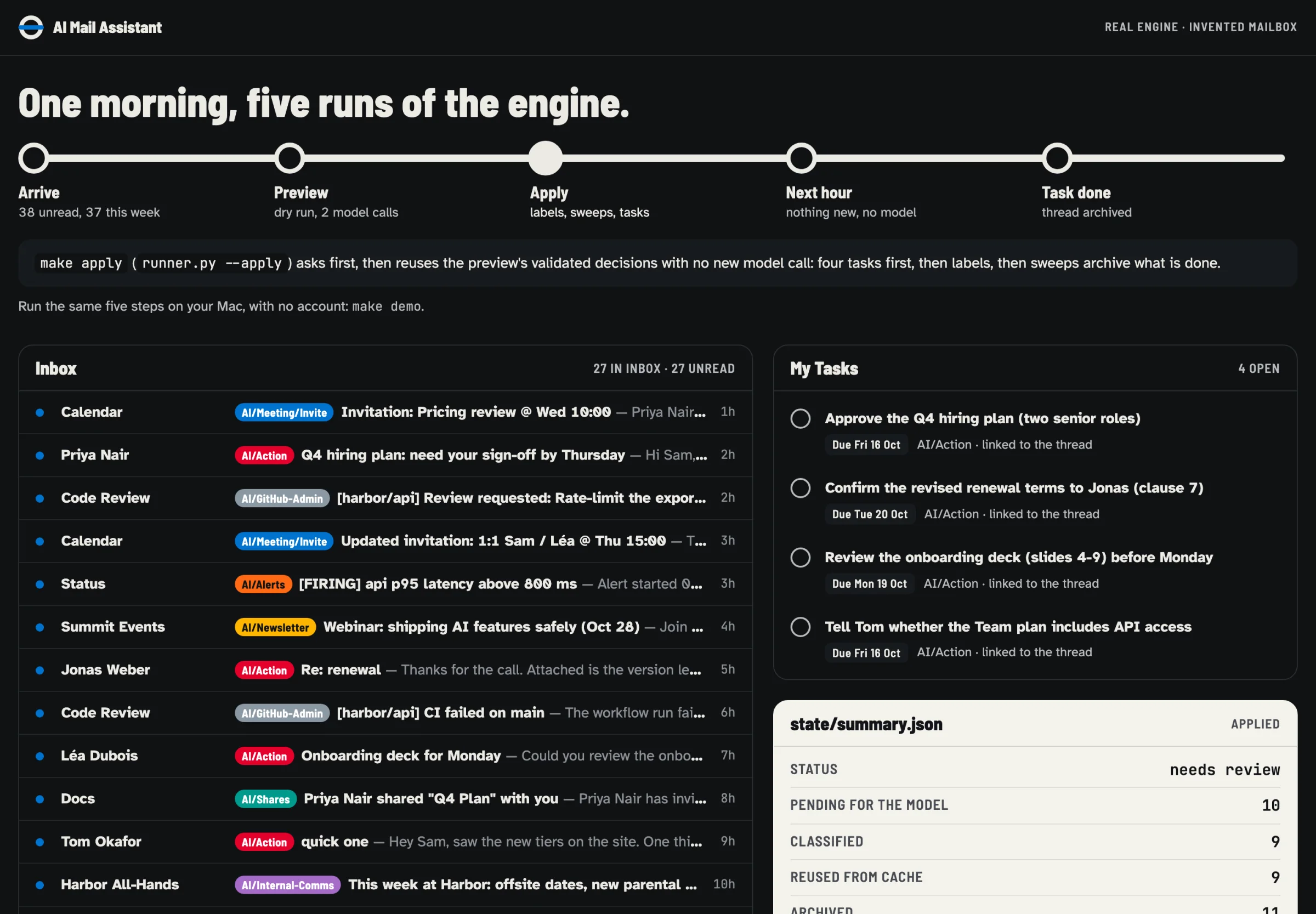Select the Preview step marker on timeline
This screenshot has width=1316, height=914.
click(289, 158)
